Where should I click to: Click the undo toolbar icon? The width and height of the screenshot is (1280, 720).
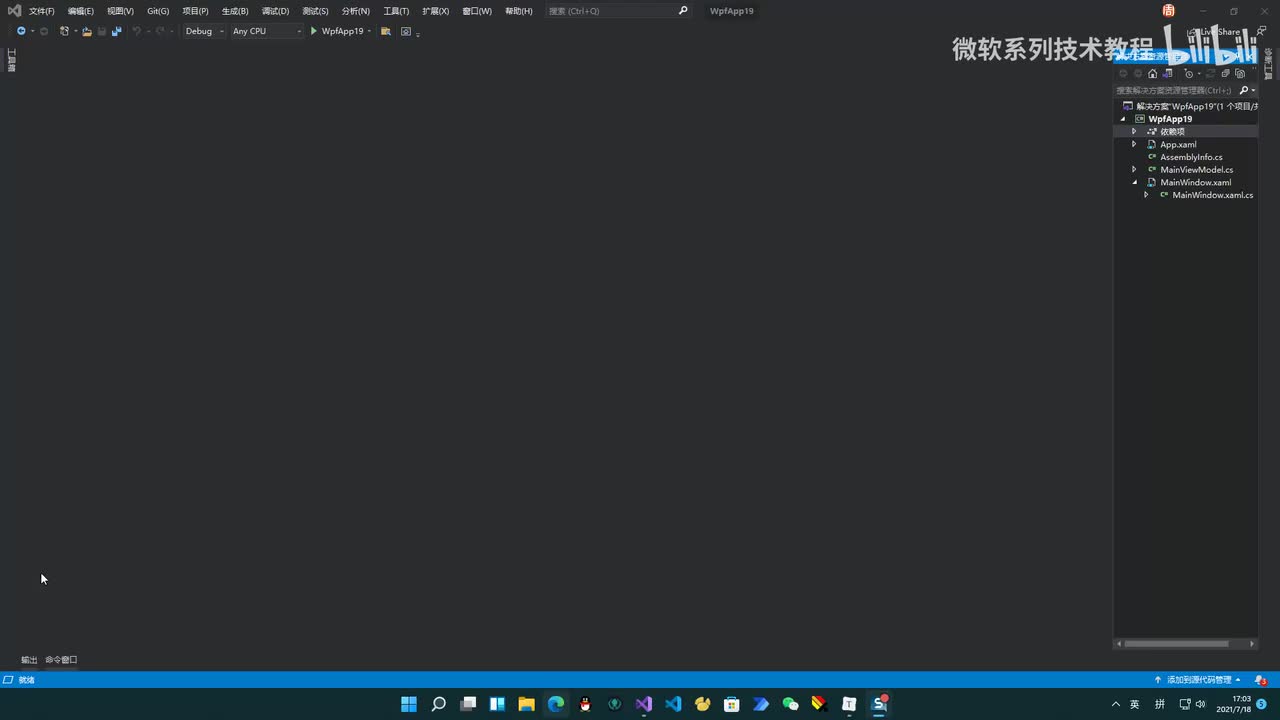[137, 31]
